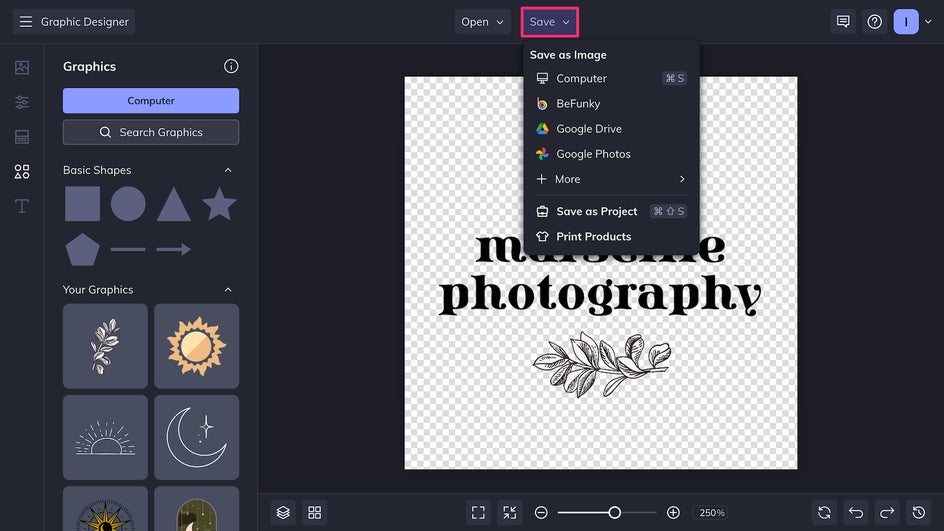Collapse the Basic Shapes section

tap(228, 170)
